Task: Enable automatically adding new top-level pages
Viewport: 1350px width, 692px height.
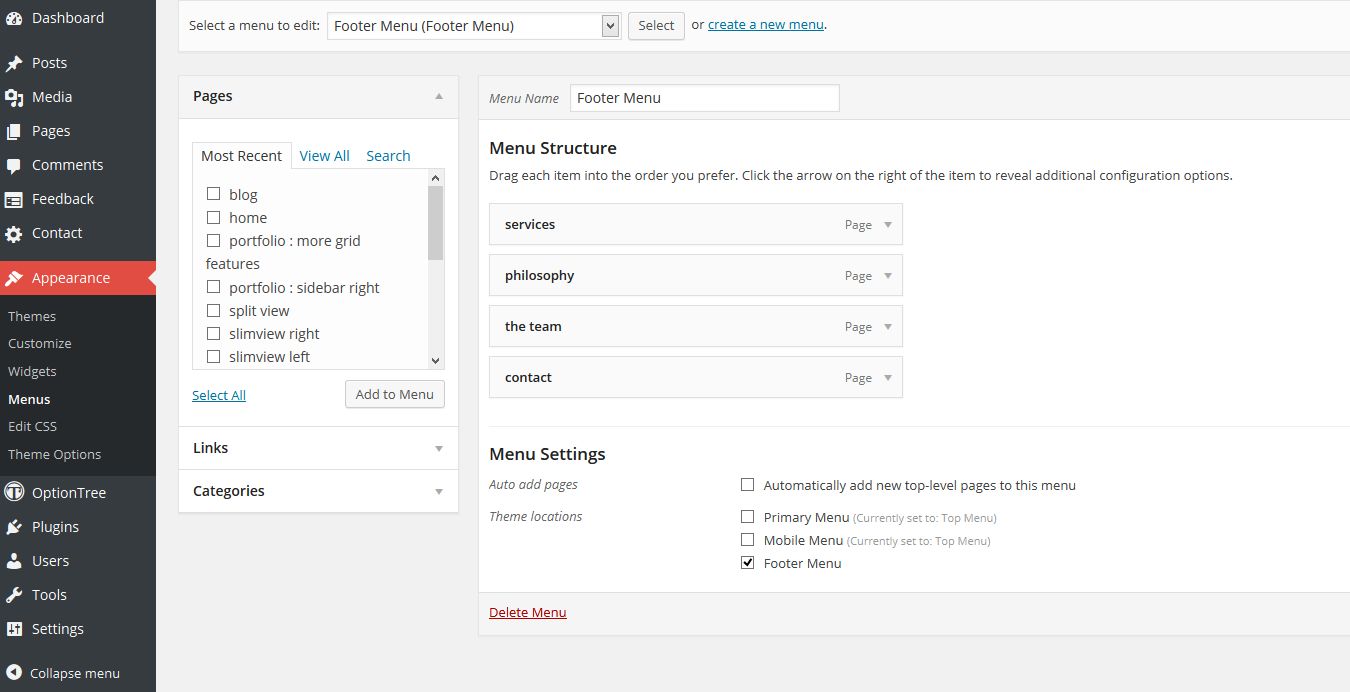Action: click(747, 485)
